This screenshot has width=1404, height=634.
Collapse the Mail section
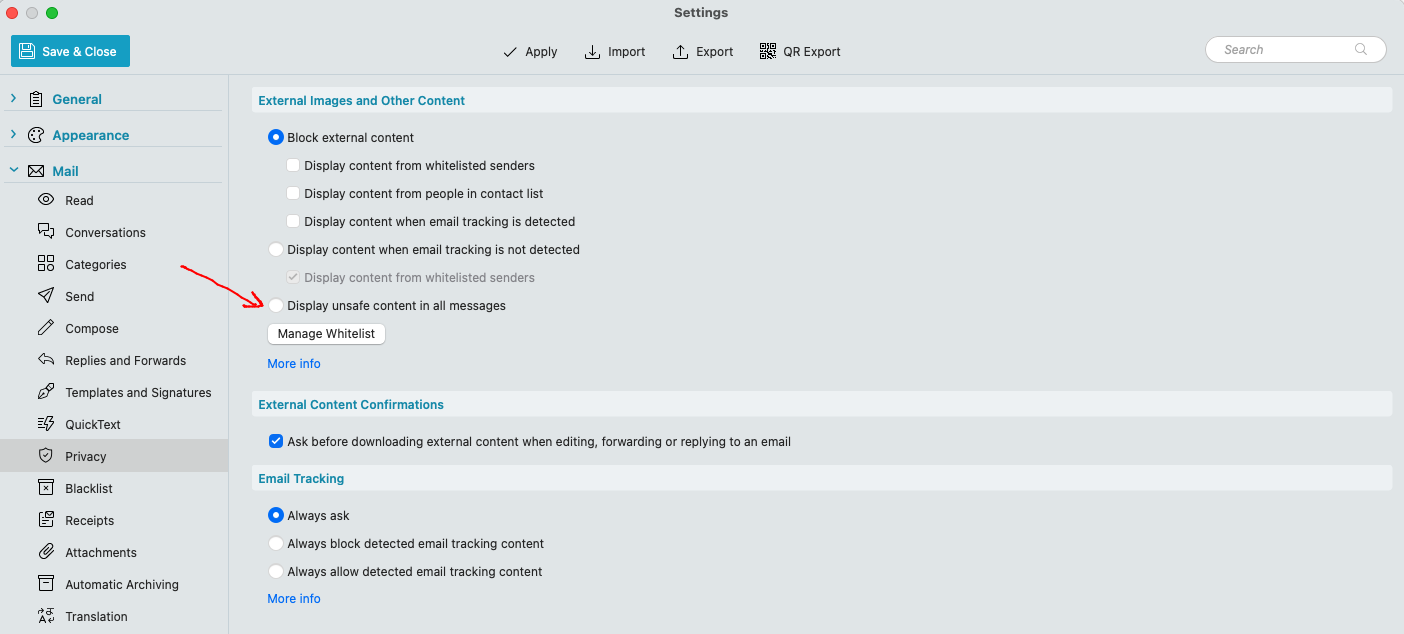coord(13,171)
